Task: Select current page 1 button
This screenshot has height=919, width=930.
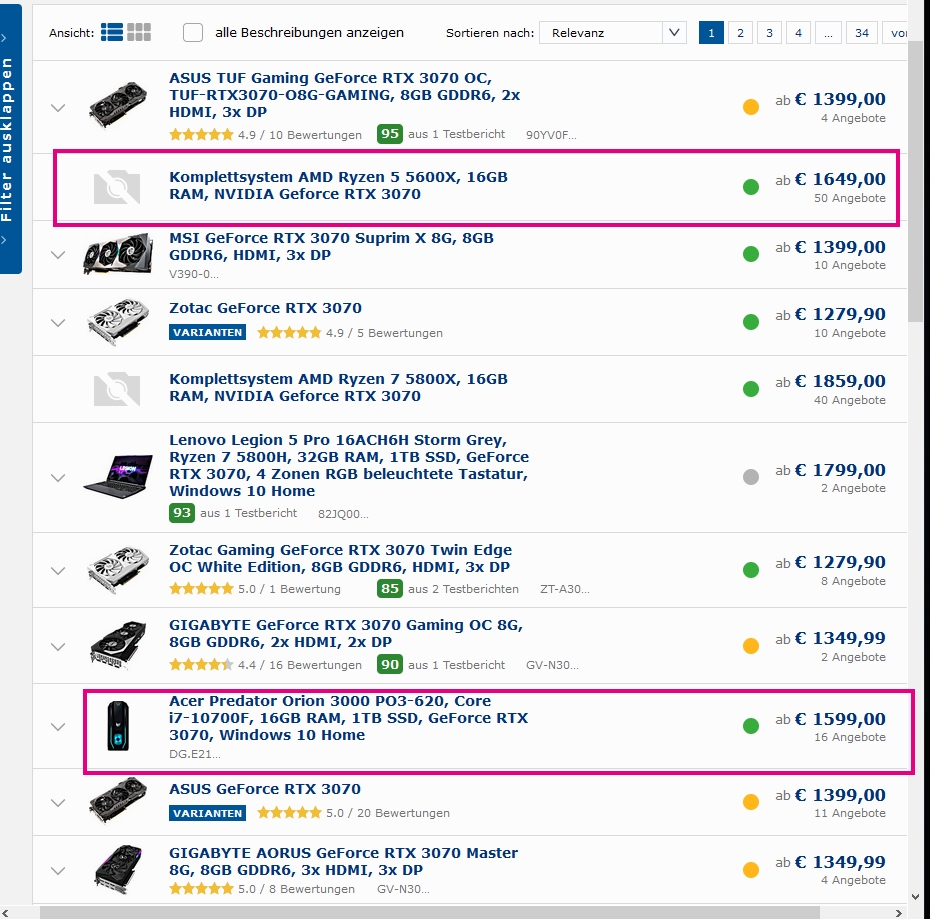Action: [711, 33]
